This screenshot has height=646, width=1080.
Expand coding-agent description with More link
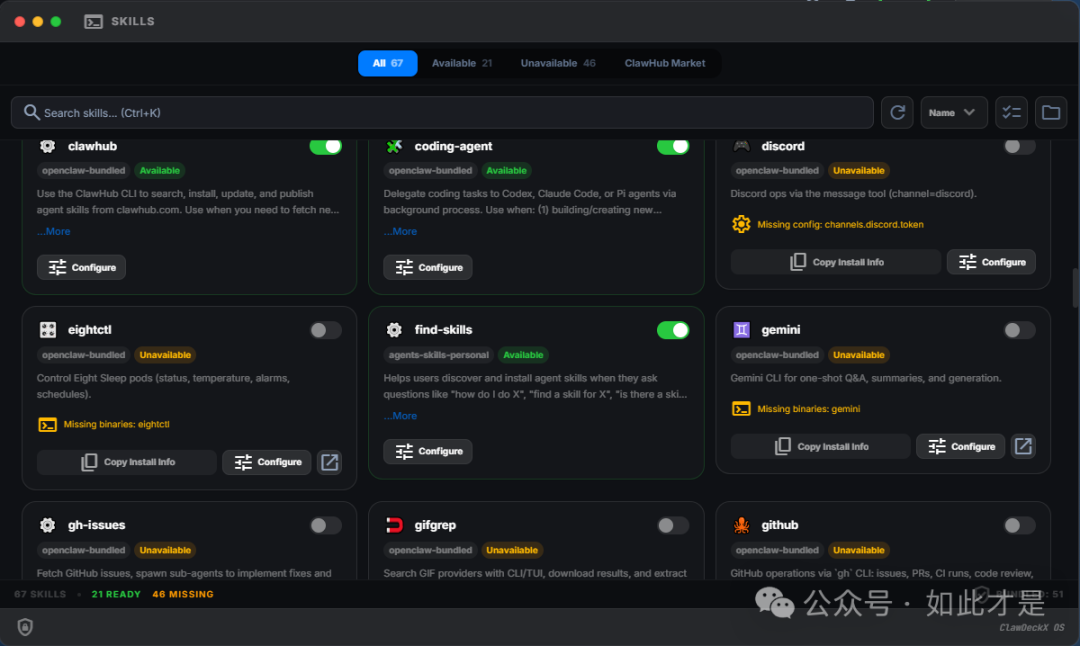400,231
